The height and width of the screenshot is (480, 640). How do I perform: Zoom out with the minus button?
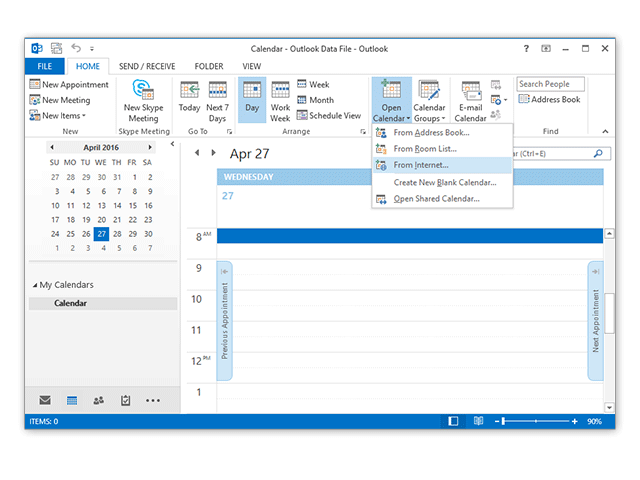[497, 421]
